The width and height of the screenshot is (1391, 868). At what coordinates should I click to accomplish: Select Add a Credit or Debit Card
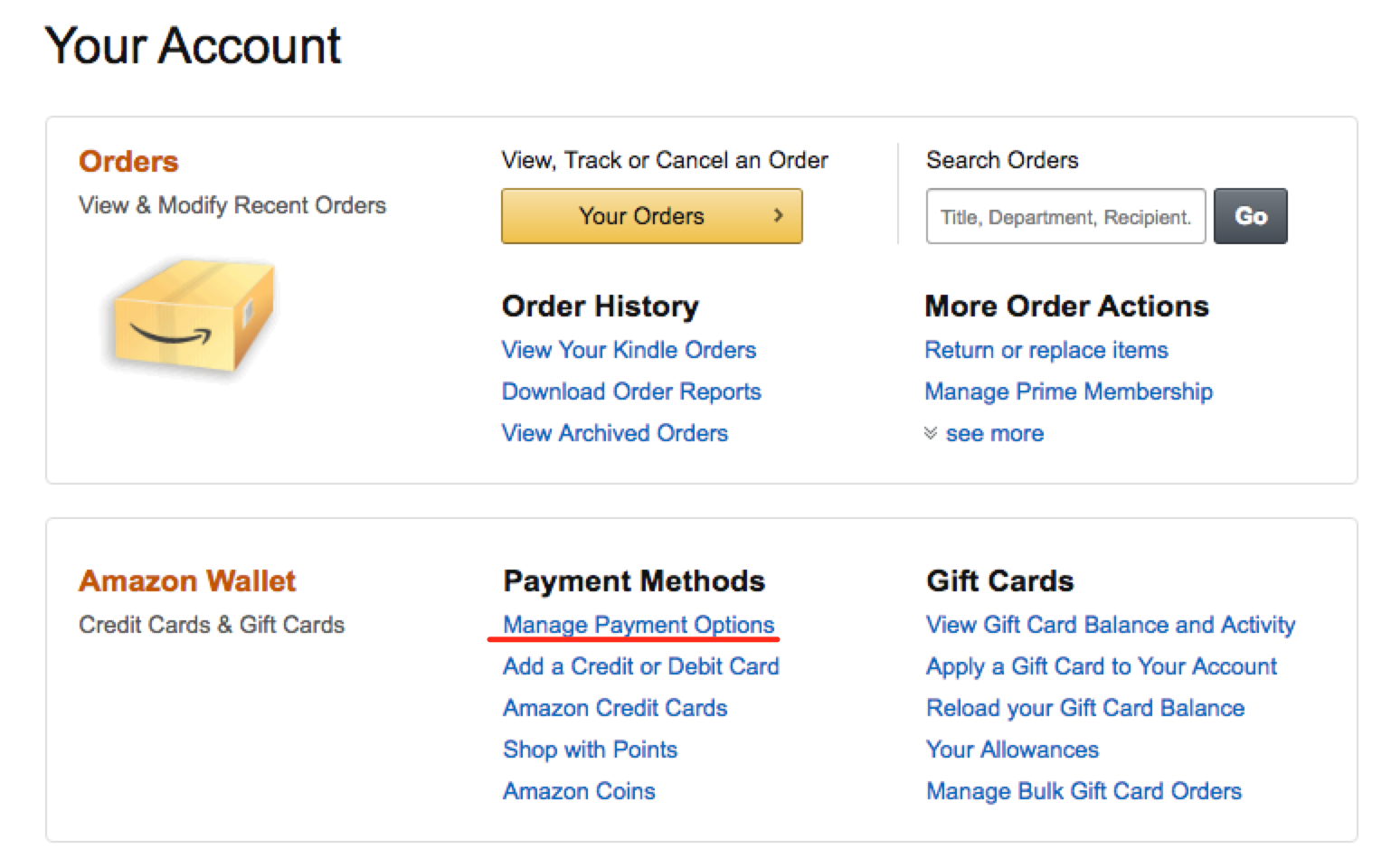coord(641,666)
